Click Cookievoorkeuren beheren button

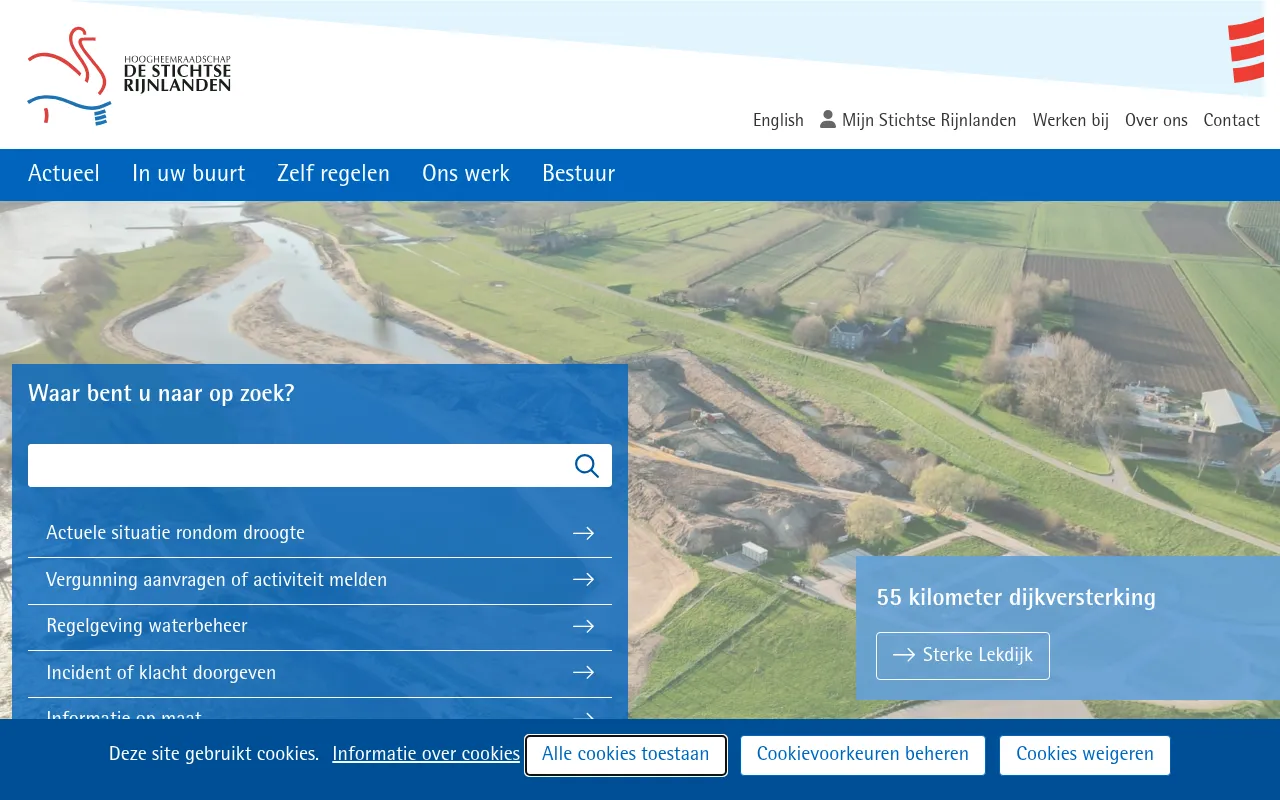(x=863, y=755)
